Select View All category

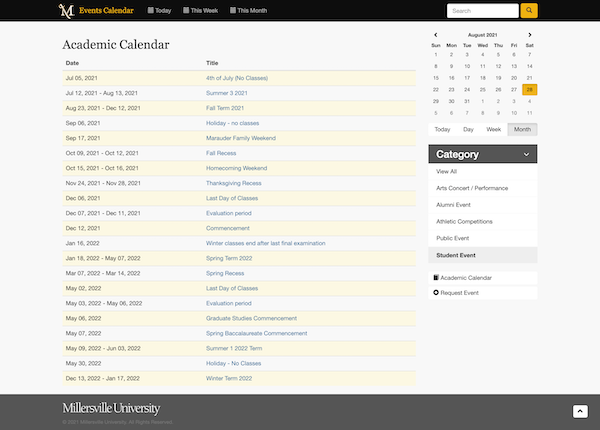(x=483, y=171)
